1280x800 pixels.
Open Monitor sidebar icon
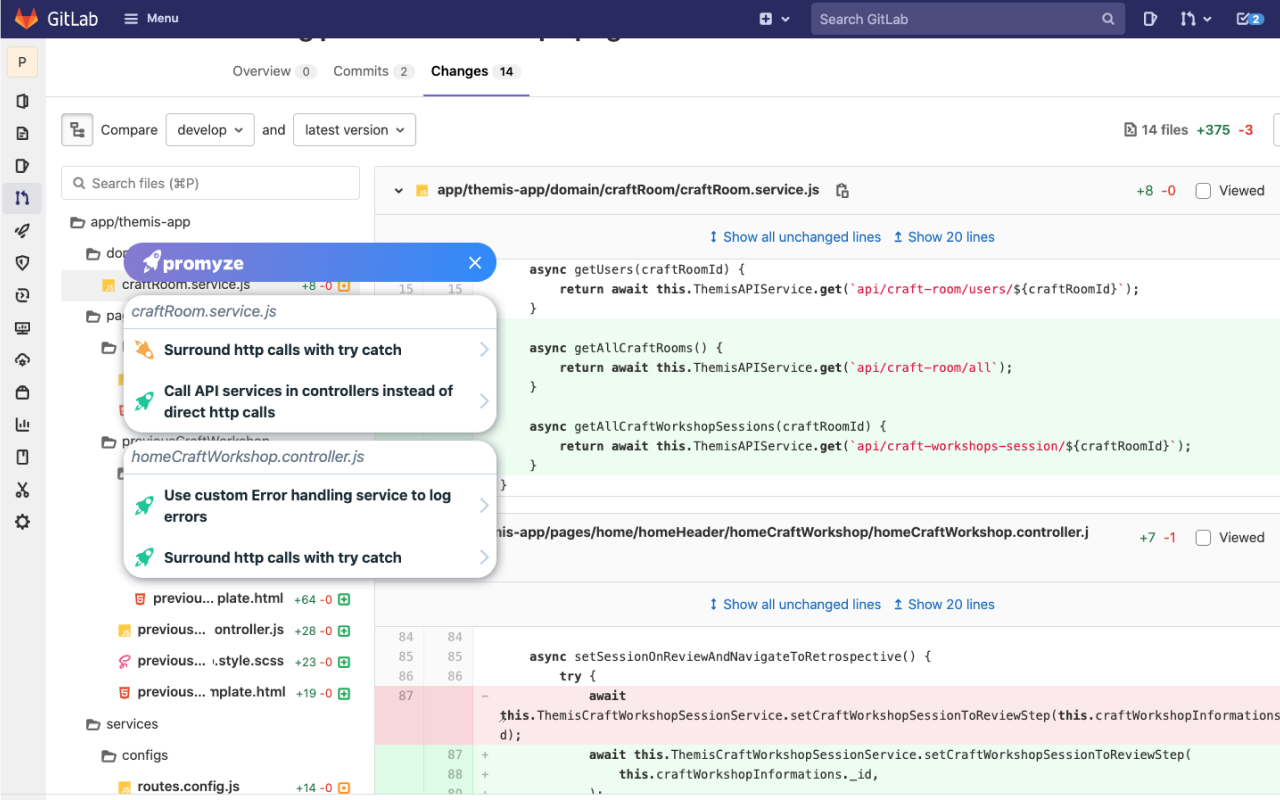(22, 328)
